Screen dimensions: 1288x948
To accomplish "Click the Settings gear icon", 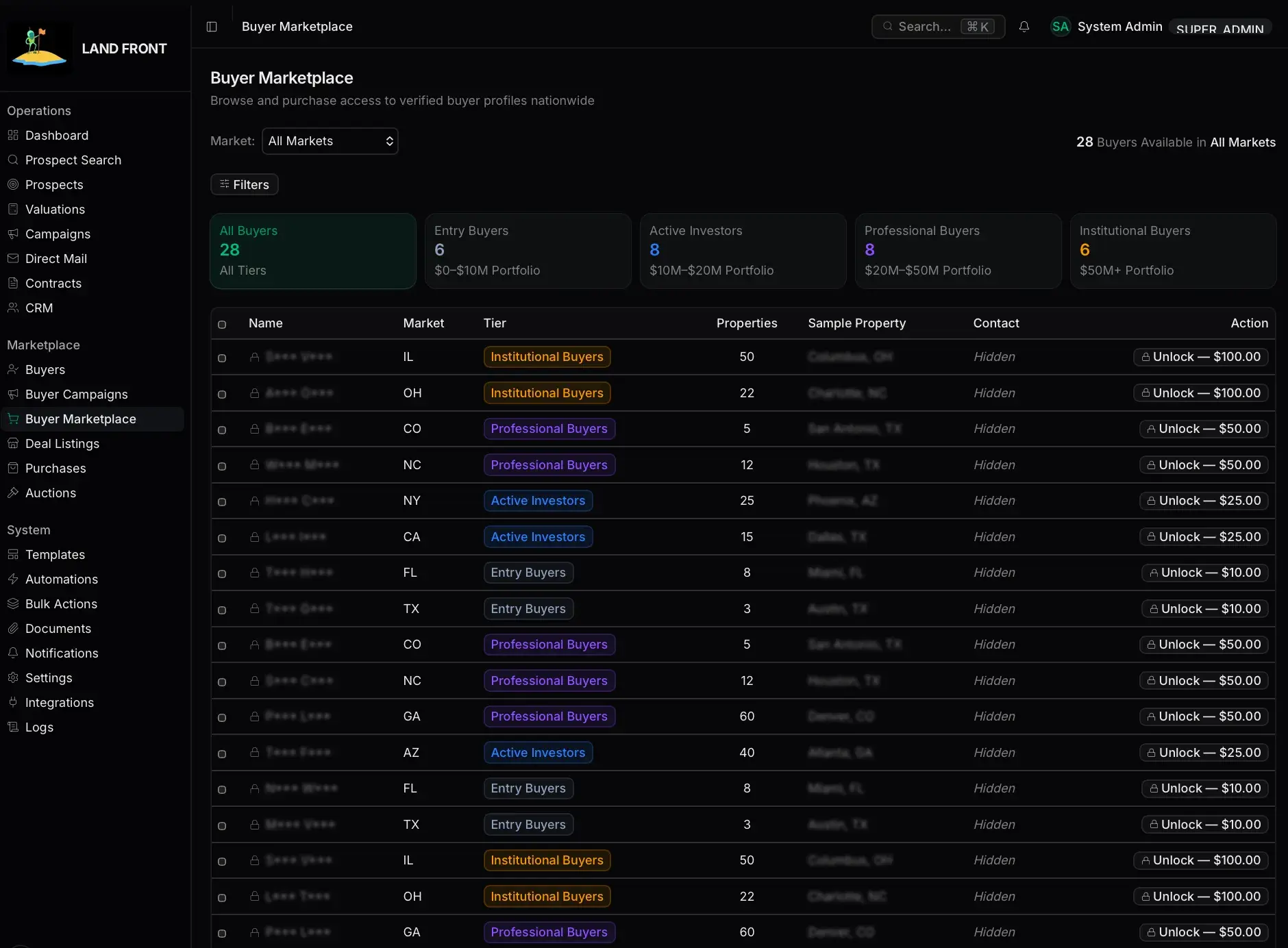I will (13, 677).
